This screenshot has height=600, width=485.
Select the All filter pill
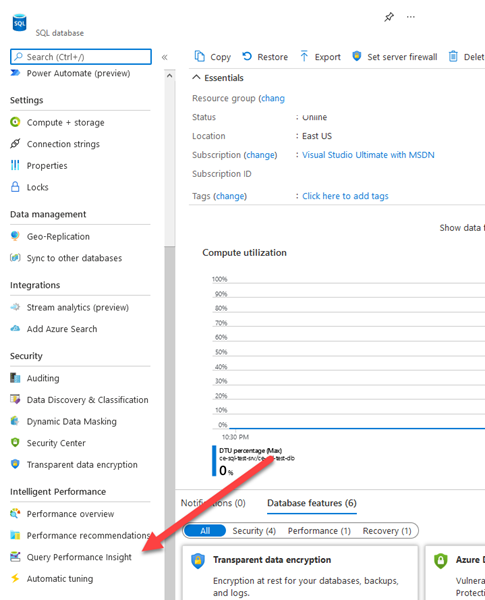(x=205, y=531)
